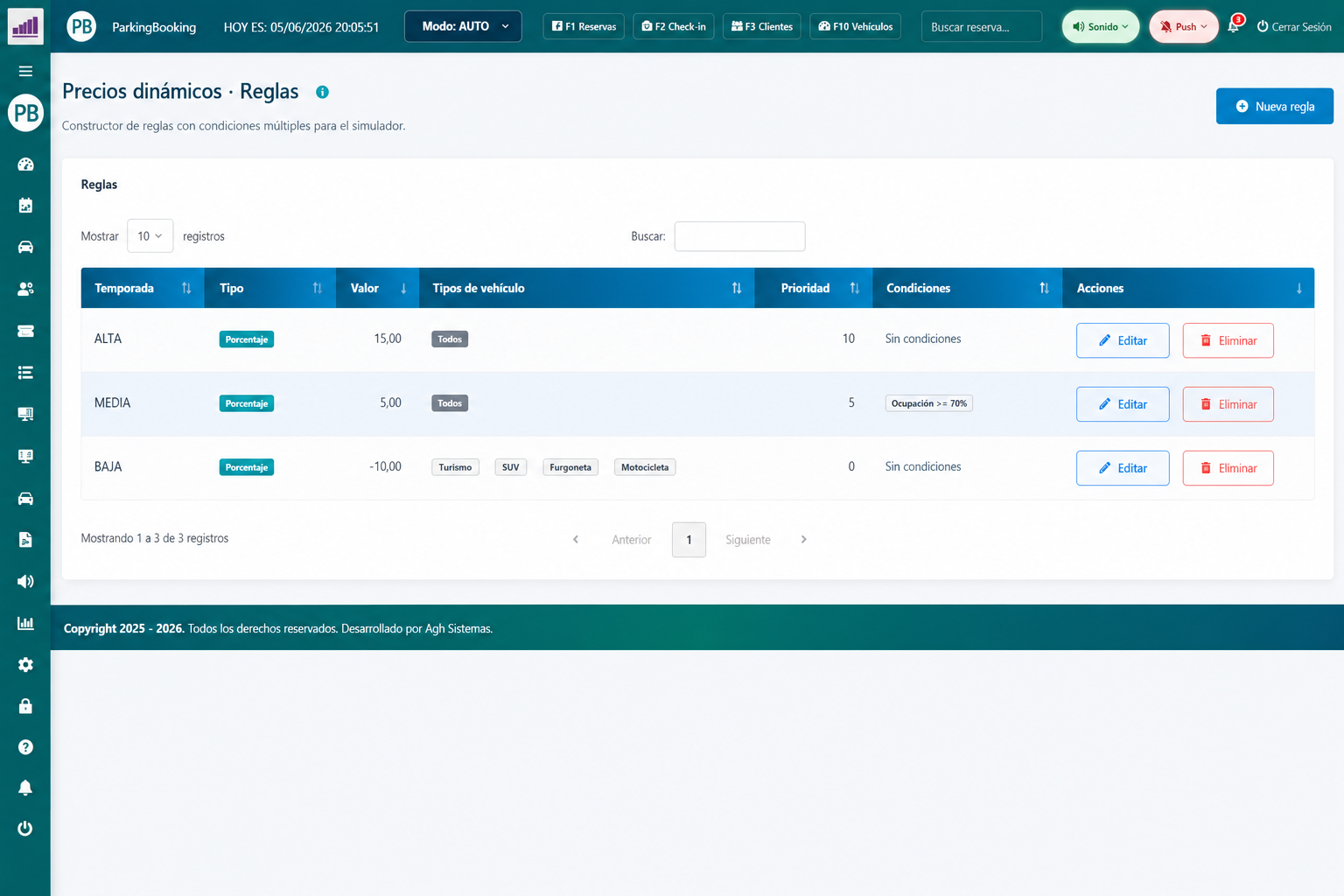
Task: Open the bar chart statistics sidebar icon
Action: click(x=25, y=623)
